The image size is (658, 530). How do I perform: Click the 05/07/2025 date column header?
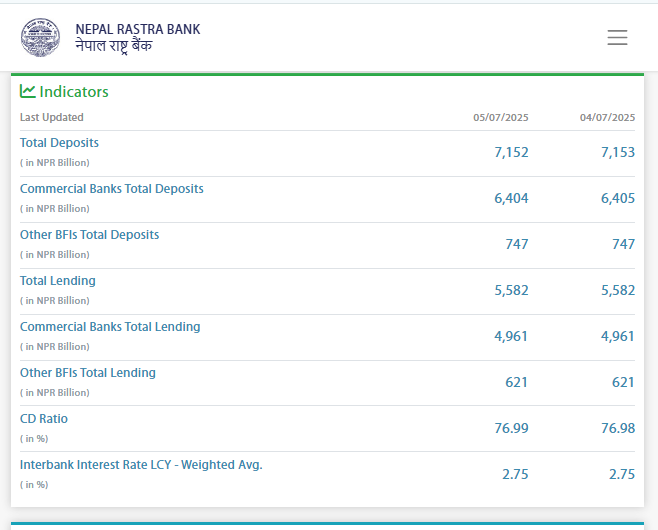pyautogui.click(x=500, y=118)
